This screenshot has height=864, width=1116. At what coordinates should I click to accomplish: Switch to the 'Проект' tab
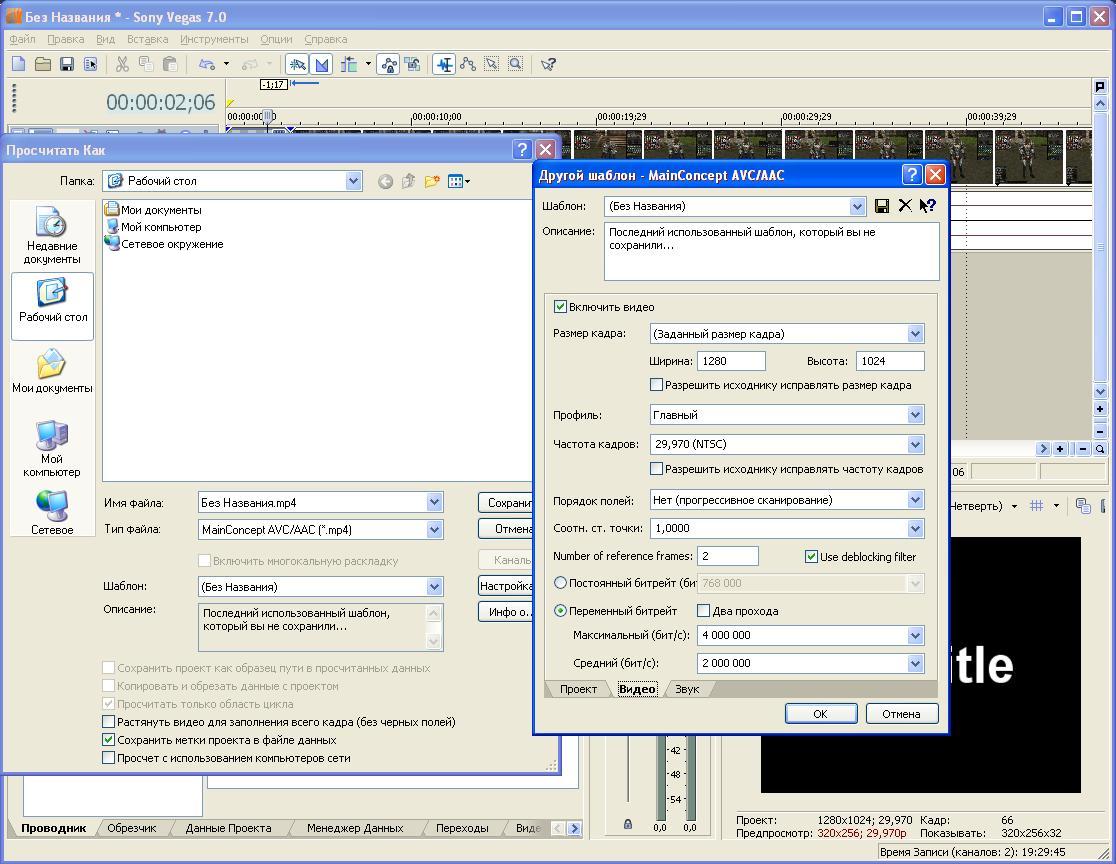tap(578, 689)
